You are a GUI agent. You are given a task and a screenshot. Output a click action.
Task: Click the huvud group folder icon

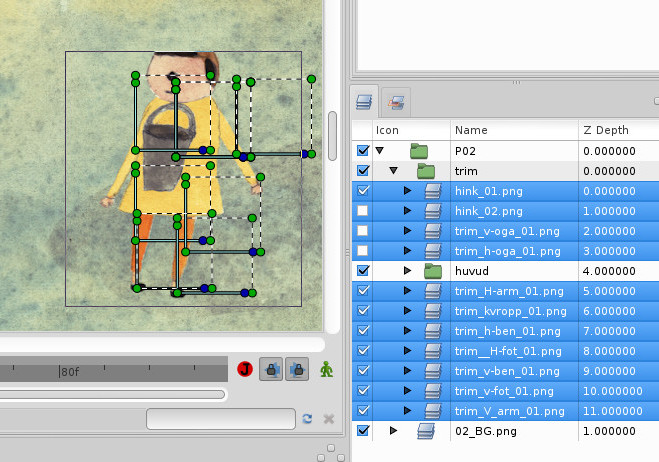[x=433, y=271]
